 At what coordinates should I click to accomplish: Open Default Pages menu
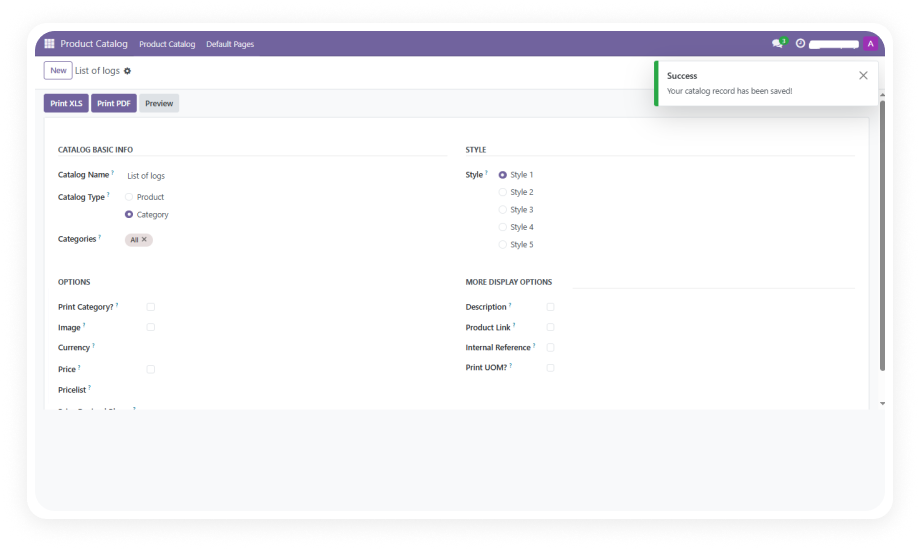[x=230, y=44]
